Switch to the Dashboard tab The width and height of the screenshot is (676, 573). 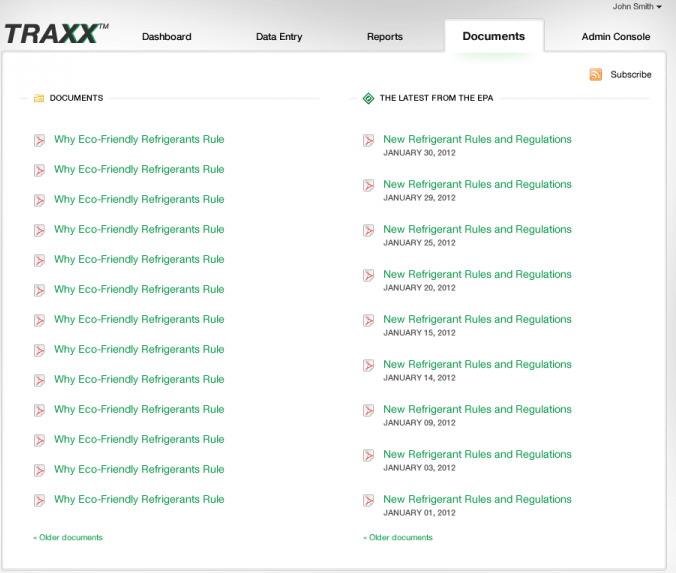point(166,37)
